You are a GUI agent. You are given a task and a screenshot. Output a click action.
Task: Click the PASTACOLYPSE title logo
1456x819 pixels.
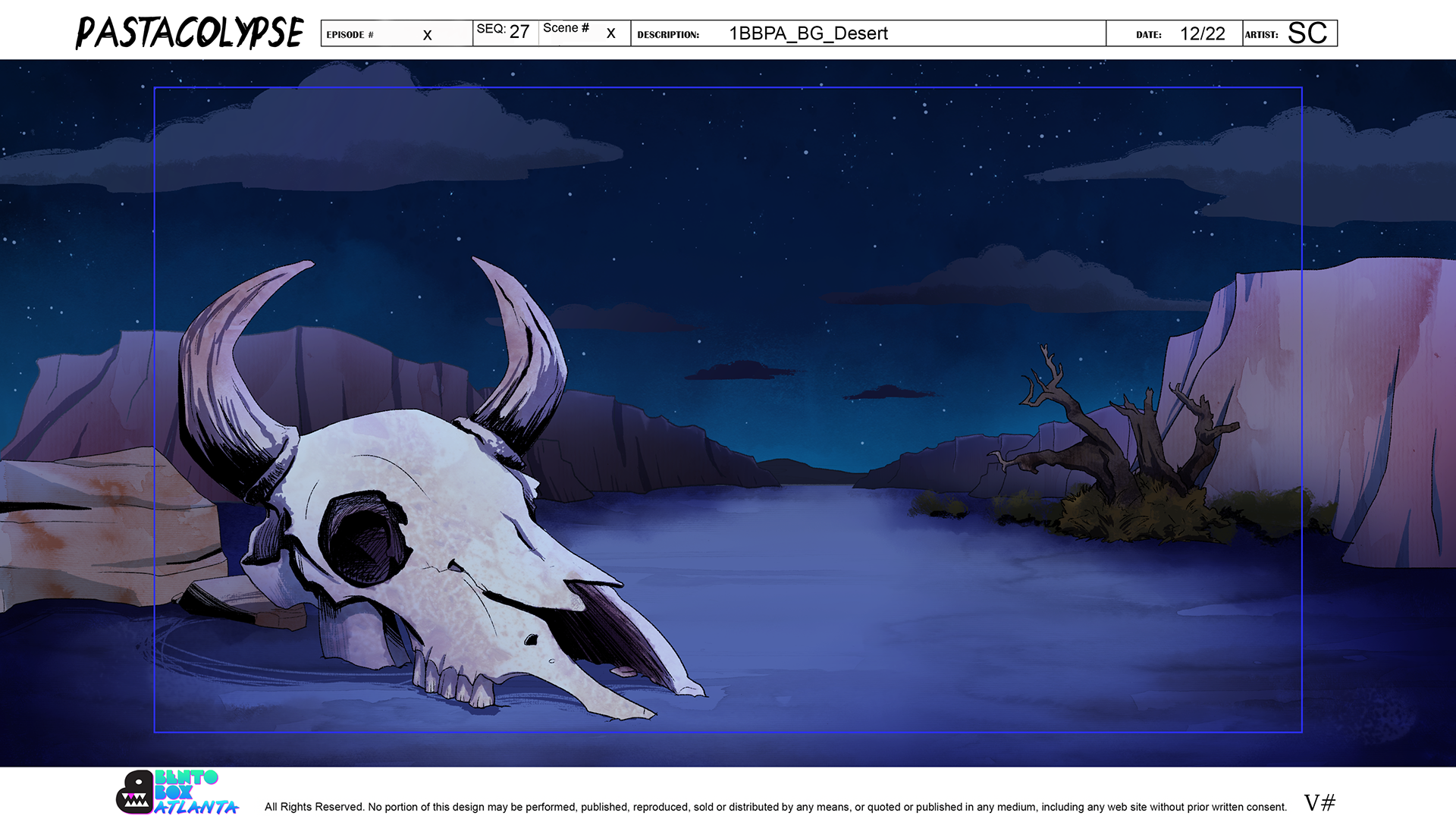click(190, 33)
